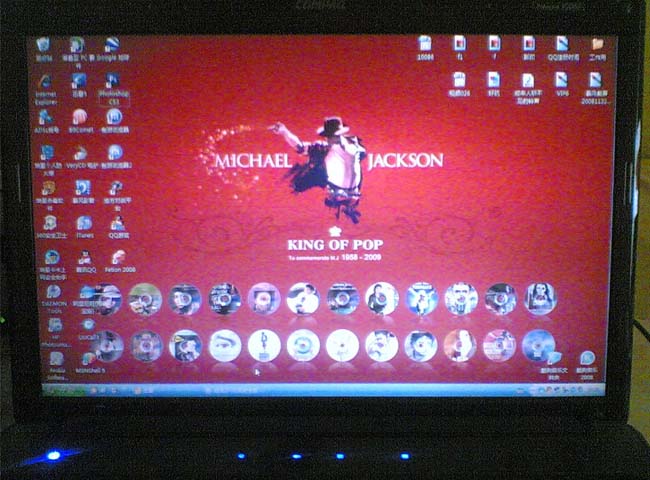Open the yellow folder in top-right corner
This screenshot has width=650, height=480.
[597, 46]
